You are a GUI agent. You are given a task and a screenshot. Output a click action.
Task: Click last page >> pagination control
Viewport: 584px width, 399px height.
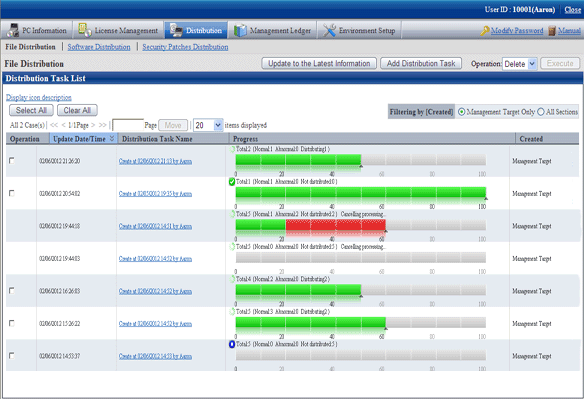[102, 125]
